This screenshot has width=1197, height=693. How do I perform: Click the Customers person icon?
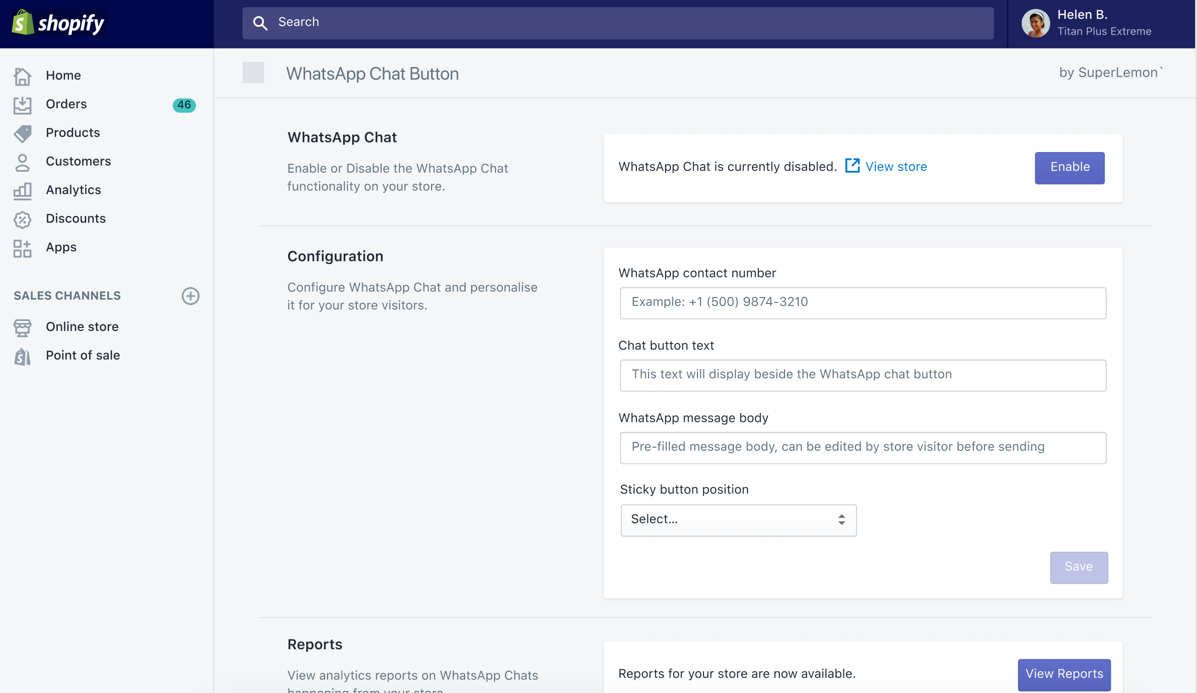click(22, 162)
